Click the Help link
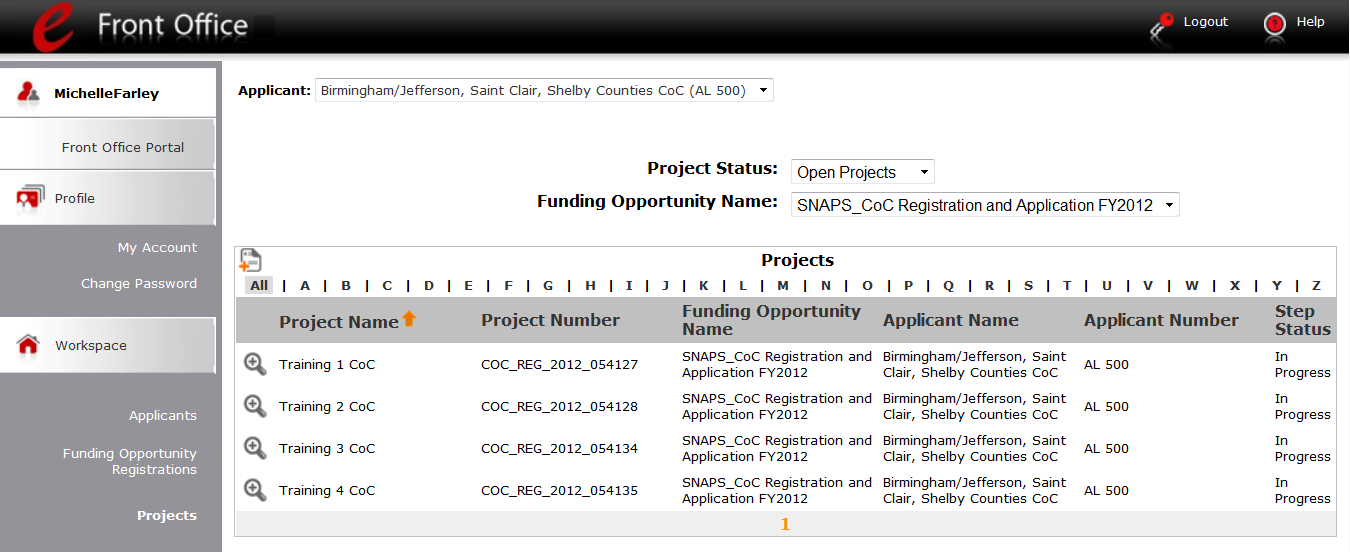Image resolution: width=1350 pixels, height=552 pixels. pyautogui.click(x=1310, y=21)
